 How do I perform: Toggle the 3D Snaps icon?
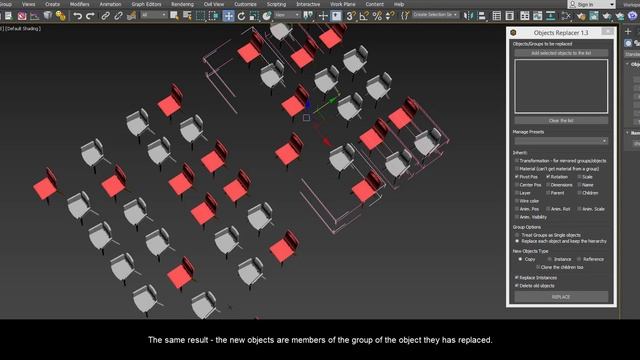pyautogui.click(x=350, y=16)
